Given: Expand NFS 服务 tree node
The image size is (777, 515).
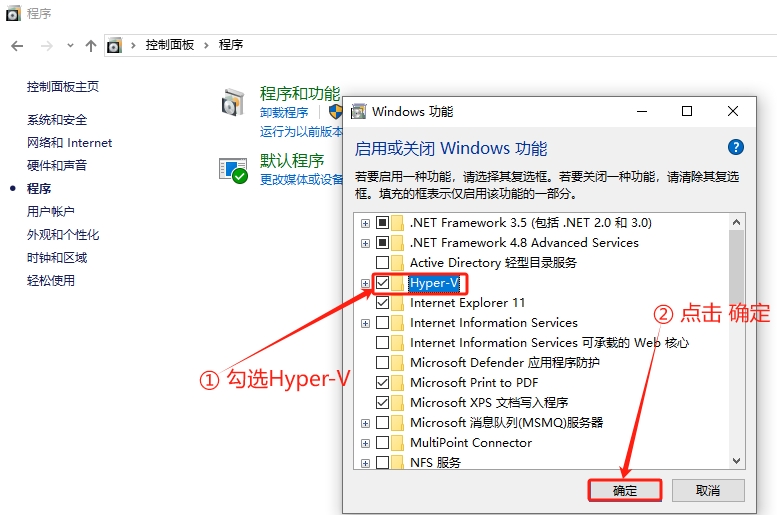Looking at the screenshot, I should coord(365,463).
